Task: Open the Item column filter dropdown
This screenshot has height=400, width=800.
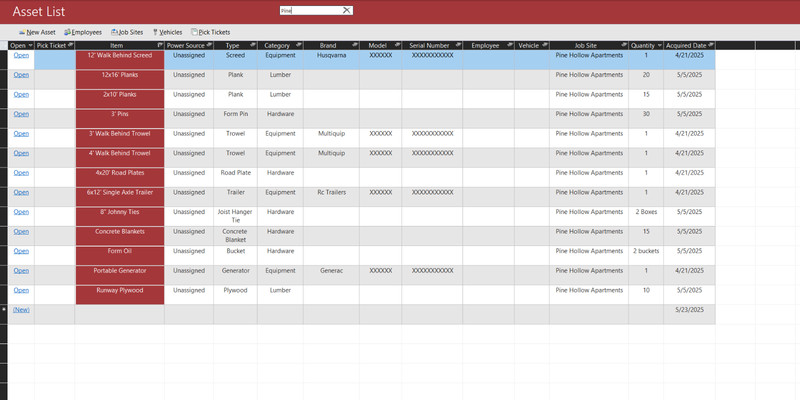Action: 160,45
